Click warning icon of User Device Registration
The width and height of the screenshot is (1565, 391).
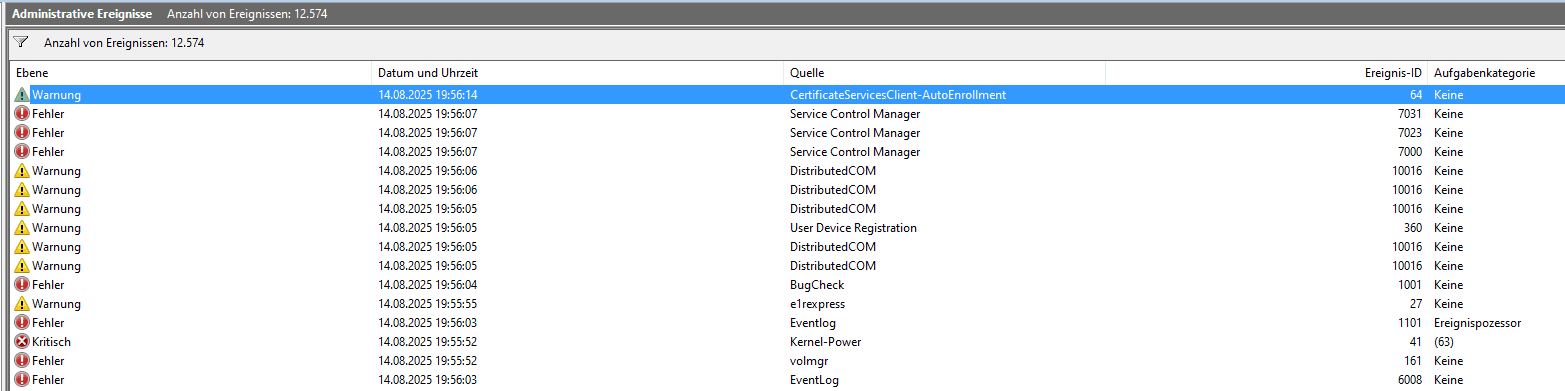(x=22, y=228)
